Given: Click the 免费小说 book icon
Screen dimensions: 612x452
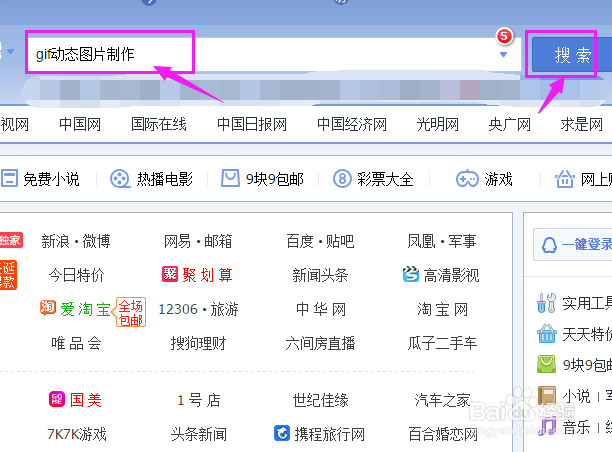Looking at the screenshot, I should point(10,178).
